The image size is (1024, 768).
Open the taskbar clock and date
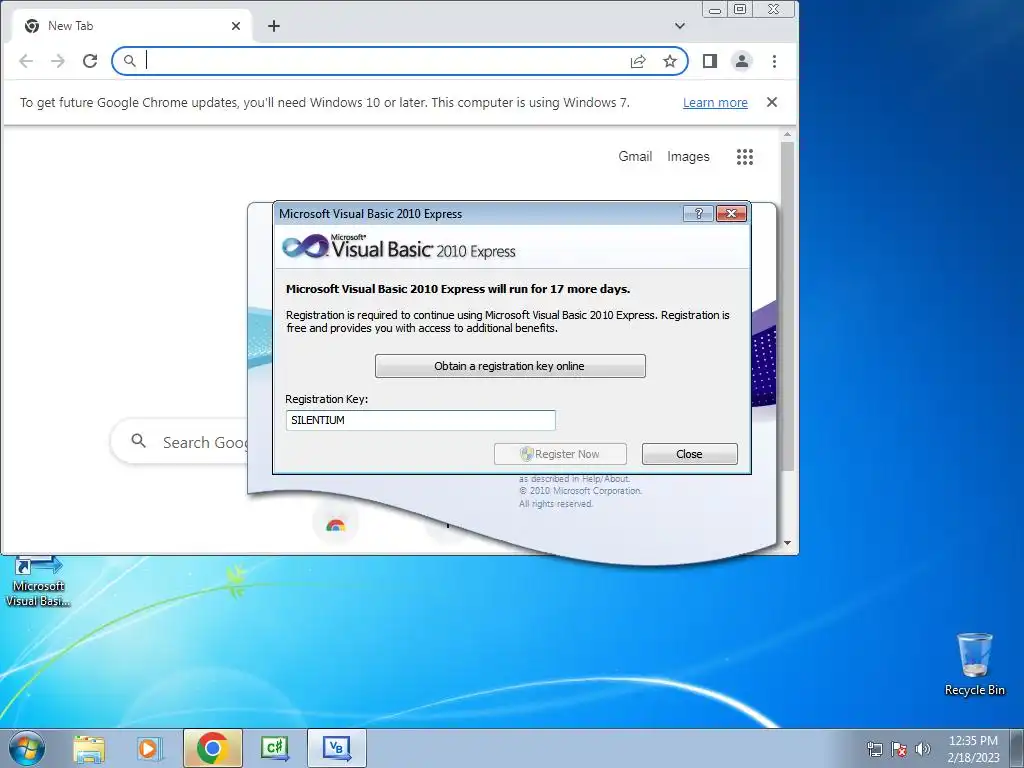pos(973,749)
